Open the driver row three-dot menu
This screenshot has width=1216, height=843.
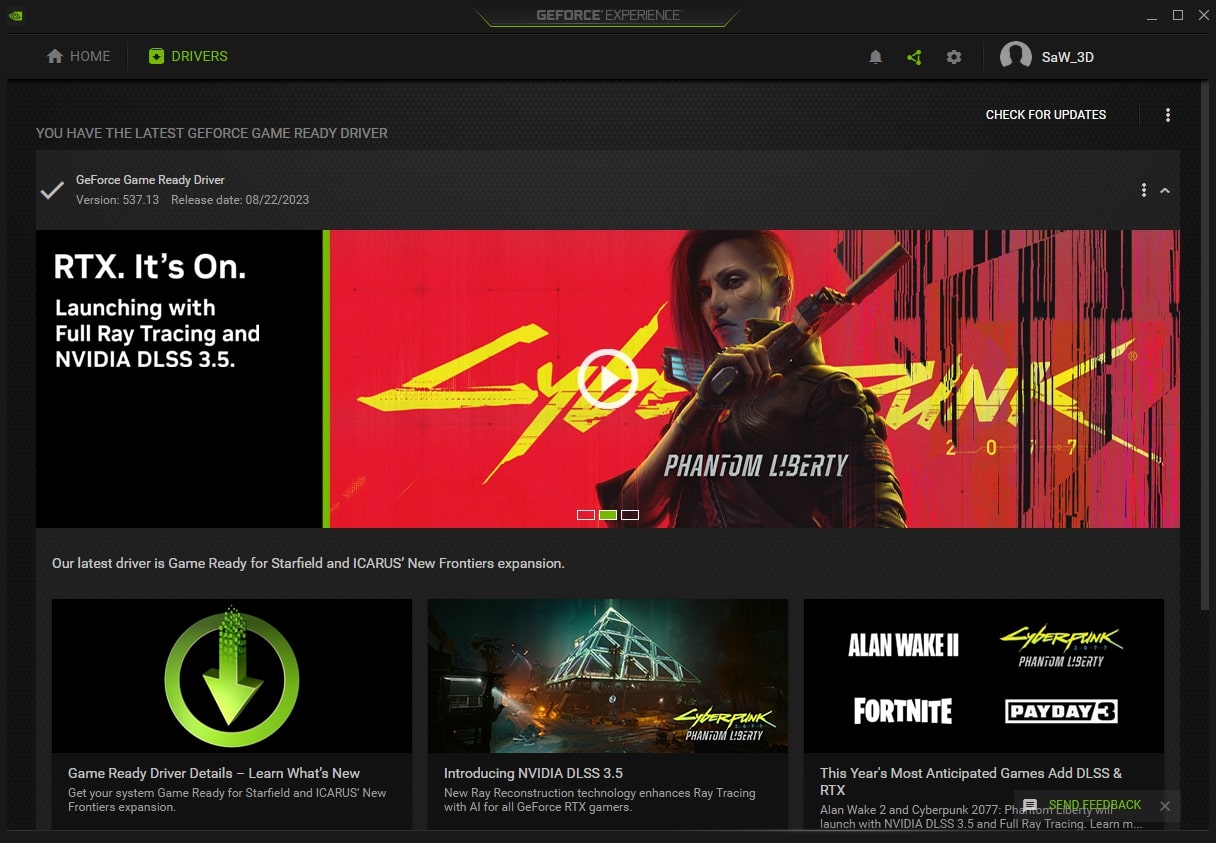1144,190
